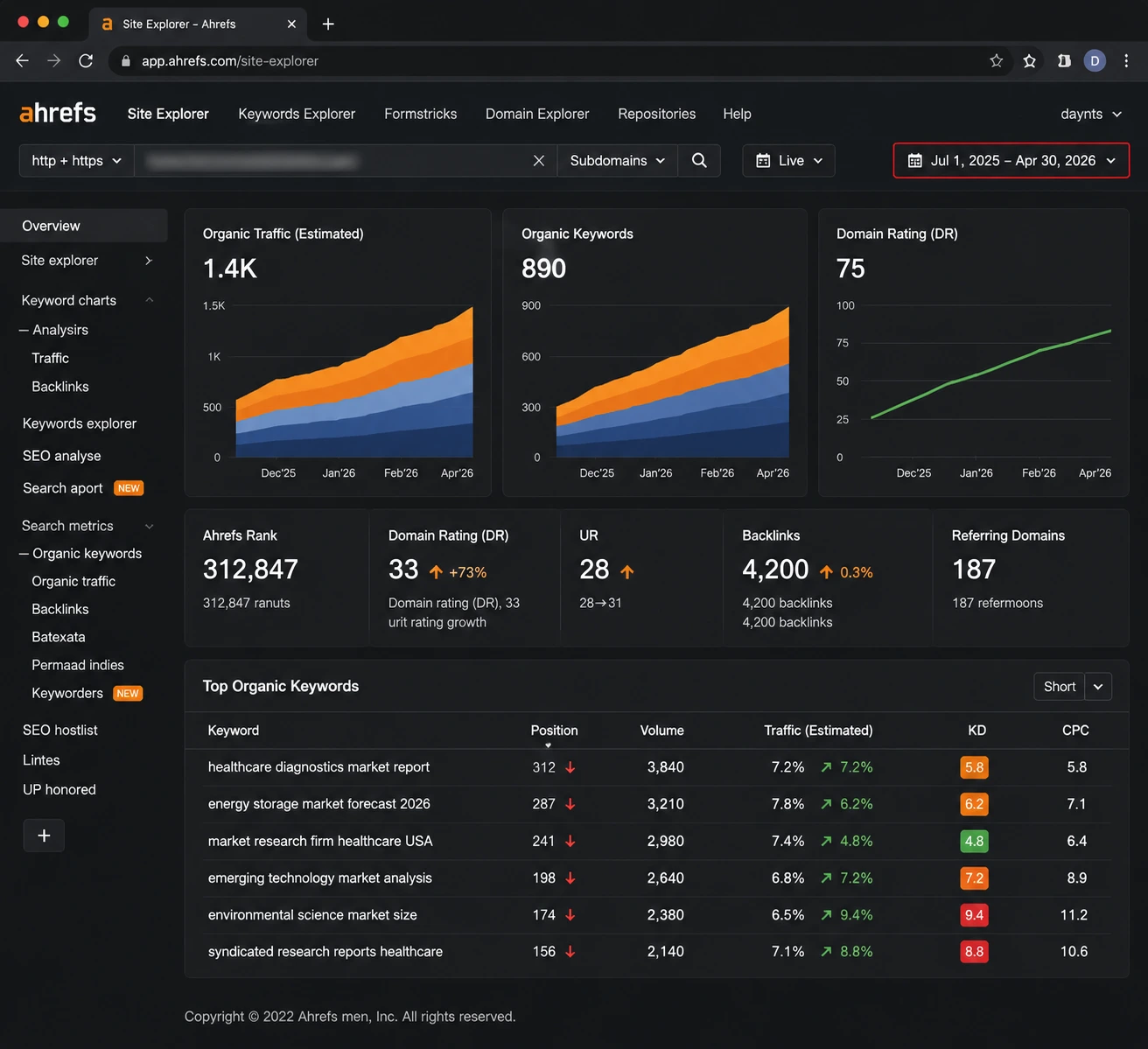Click the KD badge 9.4
1148x1049 pixels.
click(x=974, y=915)
